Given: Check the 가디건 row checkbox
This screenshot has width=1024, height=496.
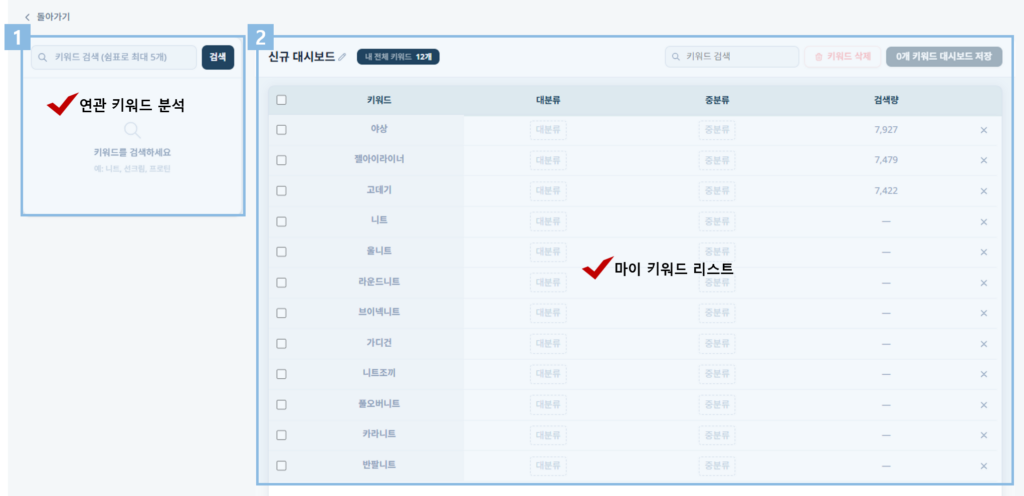Looking at the screenshot, I should (281, 344).
